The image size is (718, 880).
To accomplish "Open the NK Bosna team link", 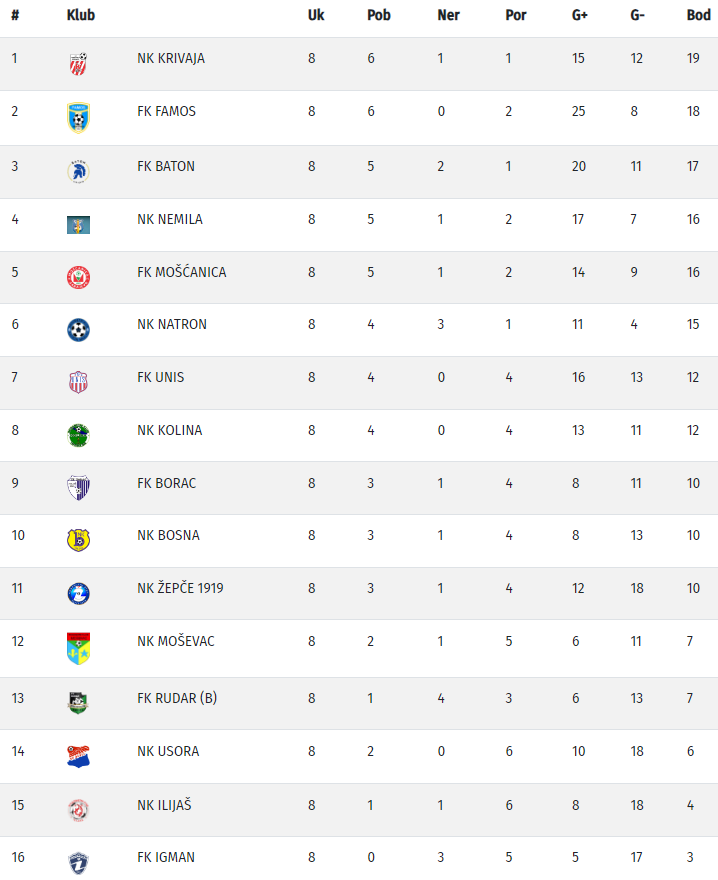I will (x=168, y=535).
